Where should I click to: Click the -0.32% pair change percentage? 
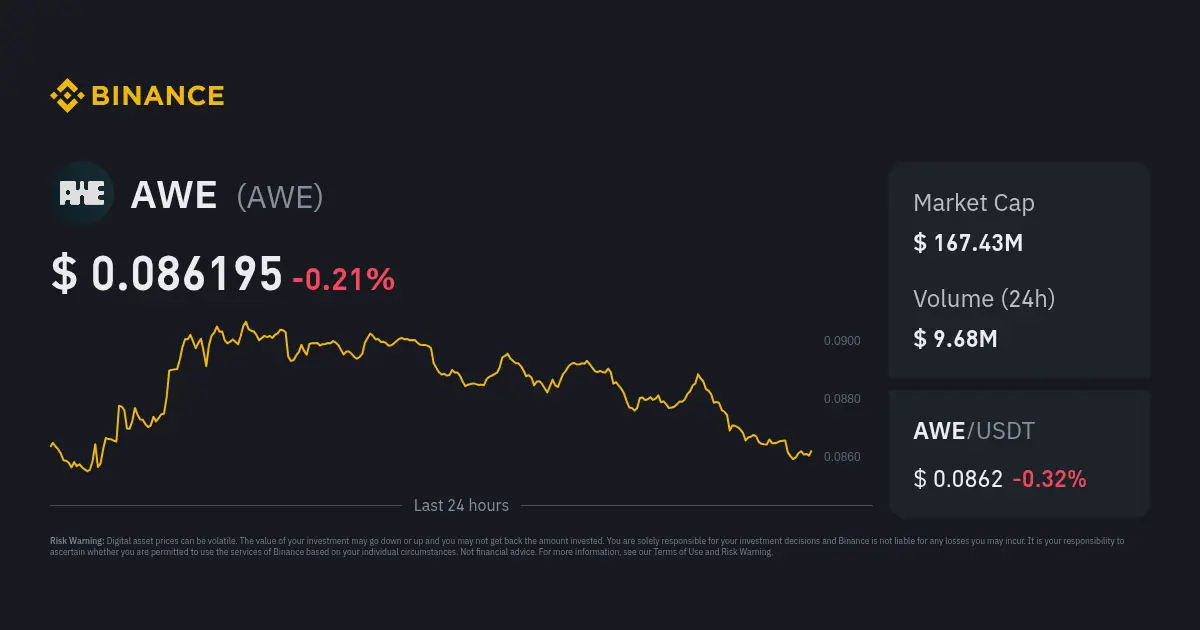tap(1049, 479)
